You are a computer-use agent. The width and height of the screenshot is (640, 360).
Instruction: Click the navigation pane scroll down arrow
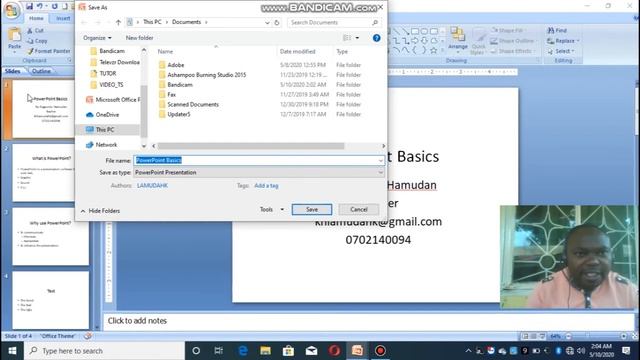(x=144, y=146)
